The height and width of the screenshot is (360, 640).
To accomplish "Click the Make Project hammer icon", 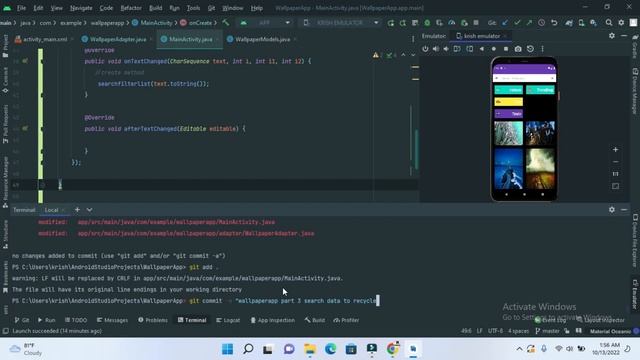I will (x=226, y=22).
